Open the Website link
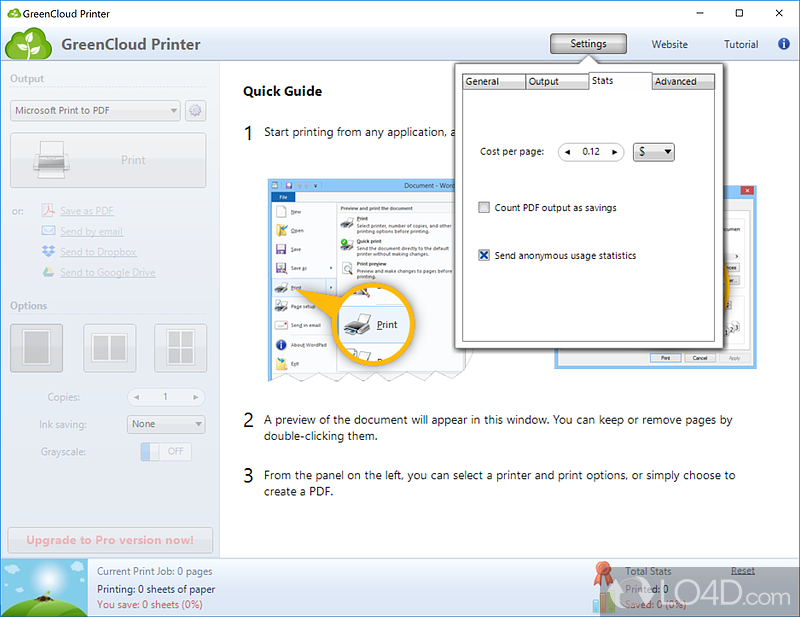The width and height of the screenshot is (800, 617). [x=669, y=44]
